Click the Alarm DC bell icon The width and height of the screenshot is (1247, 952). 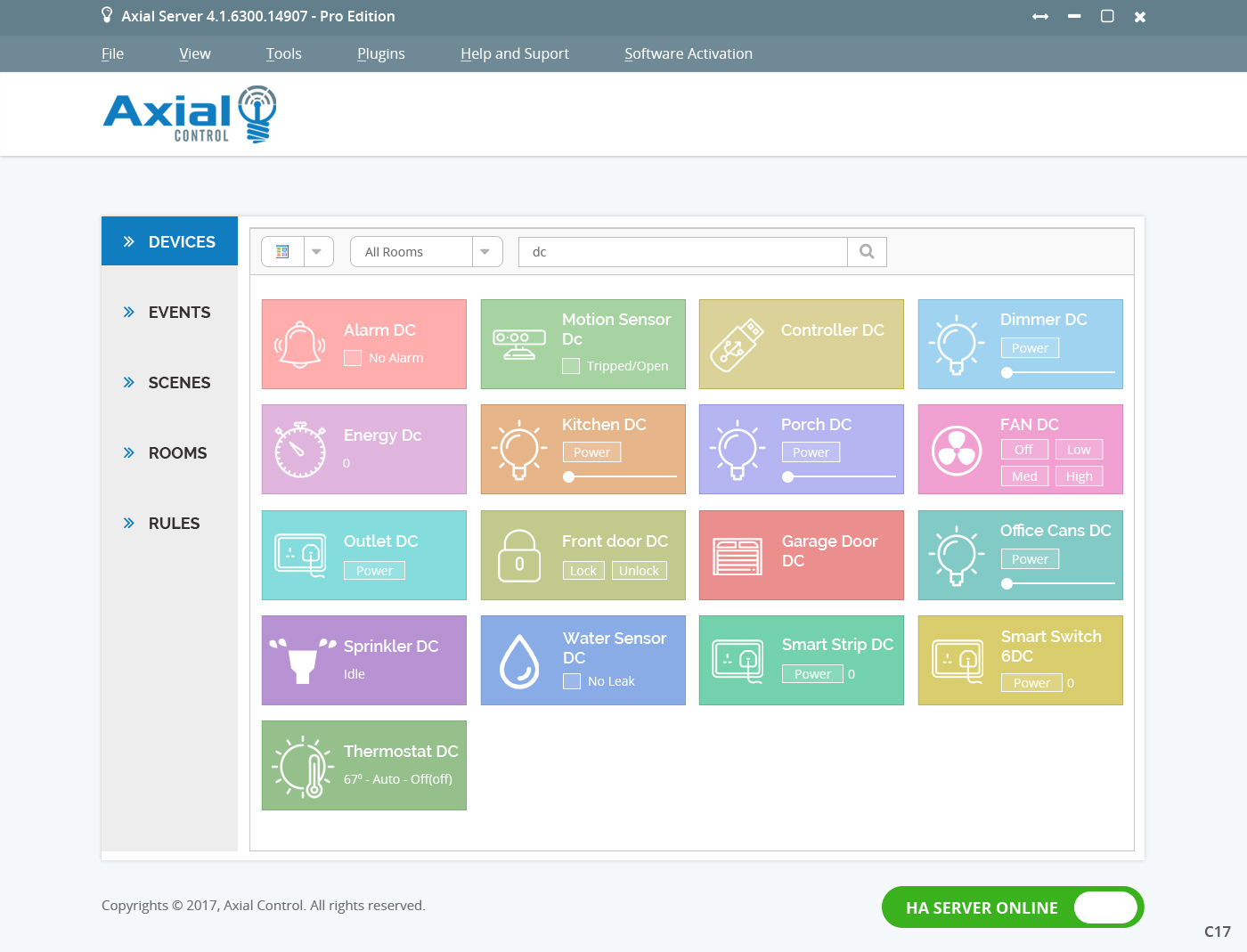click(x=299, y=345)
